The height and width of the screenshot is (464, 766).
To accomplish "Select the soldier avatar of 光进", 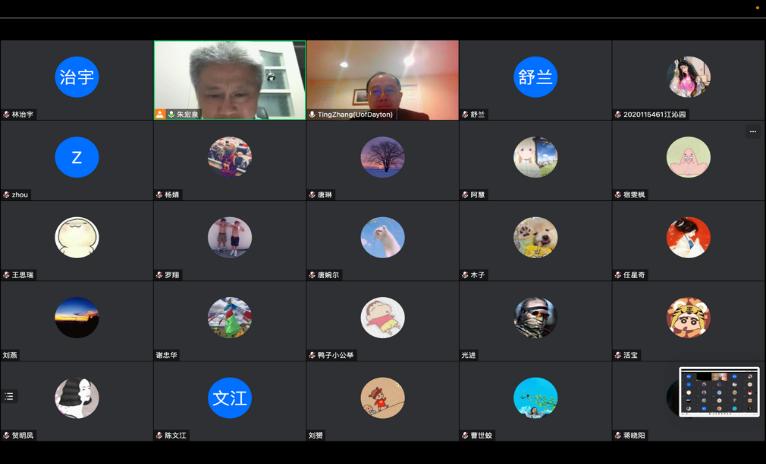I will point(536,317).
